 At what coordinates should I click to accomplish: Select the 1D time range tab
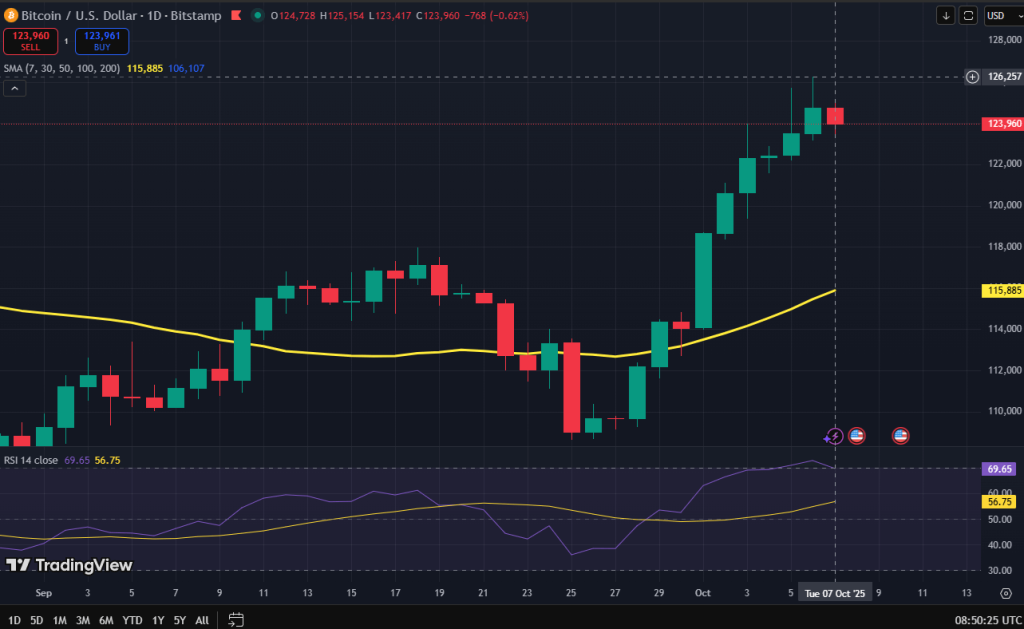15,620
